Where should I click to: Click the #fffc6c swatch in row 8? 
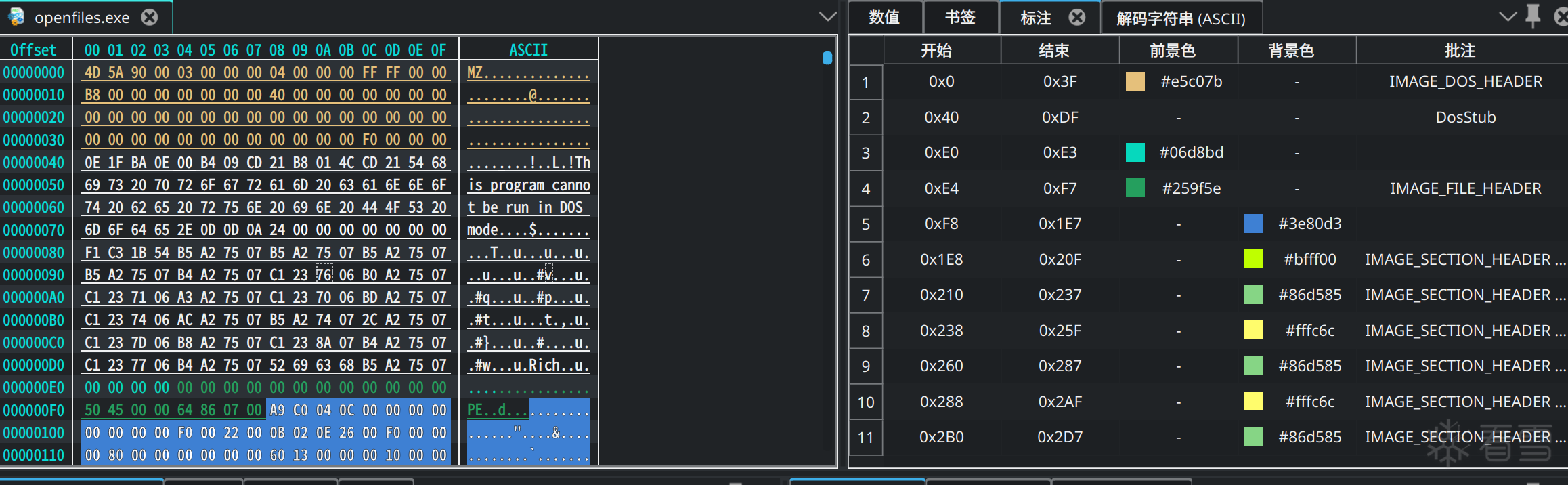pos(1253,330)
